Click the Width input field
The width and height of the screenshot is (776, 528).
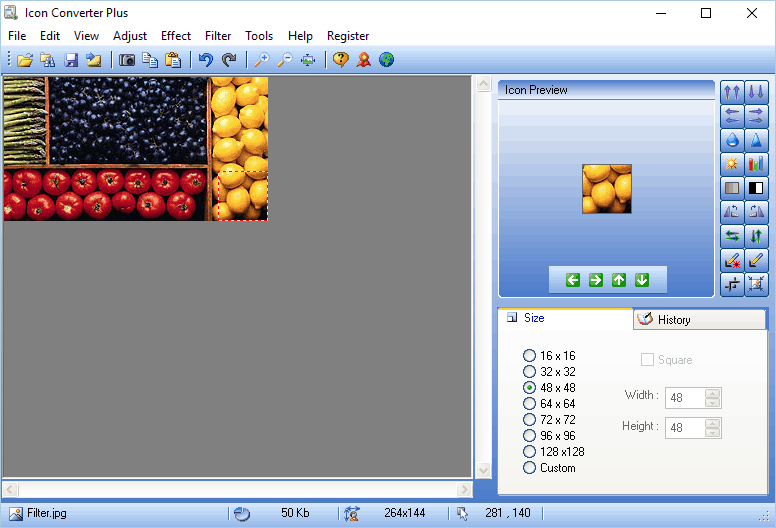click(685, 398)
